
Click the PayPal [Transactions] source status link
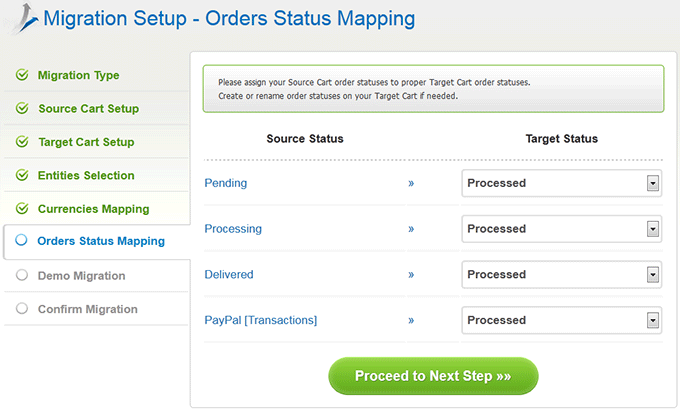pos(261,320)
